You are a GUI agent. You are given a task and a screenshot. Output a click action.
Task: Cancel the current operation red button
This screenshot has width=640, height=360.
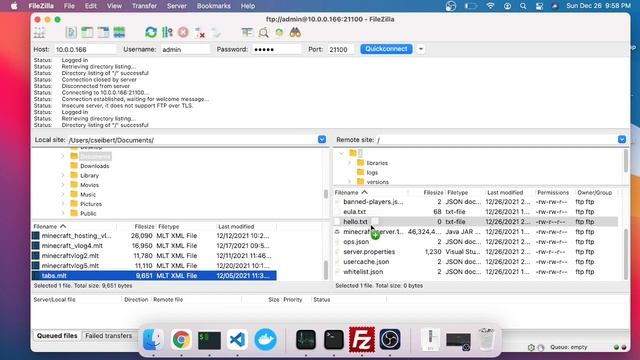[x=183, y=32]
